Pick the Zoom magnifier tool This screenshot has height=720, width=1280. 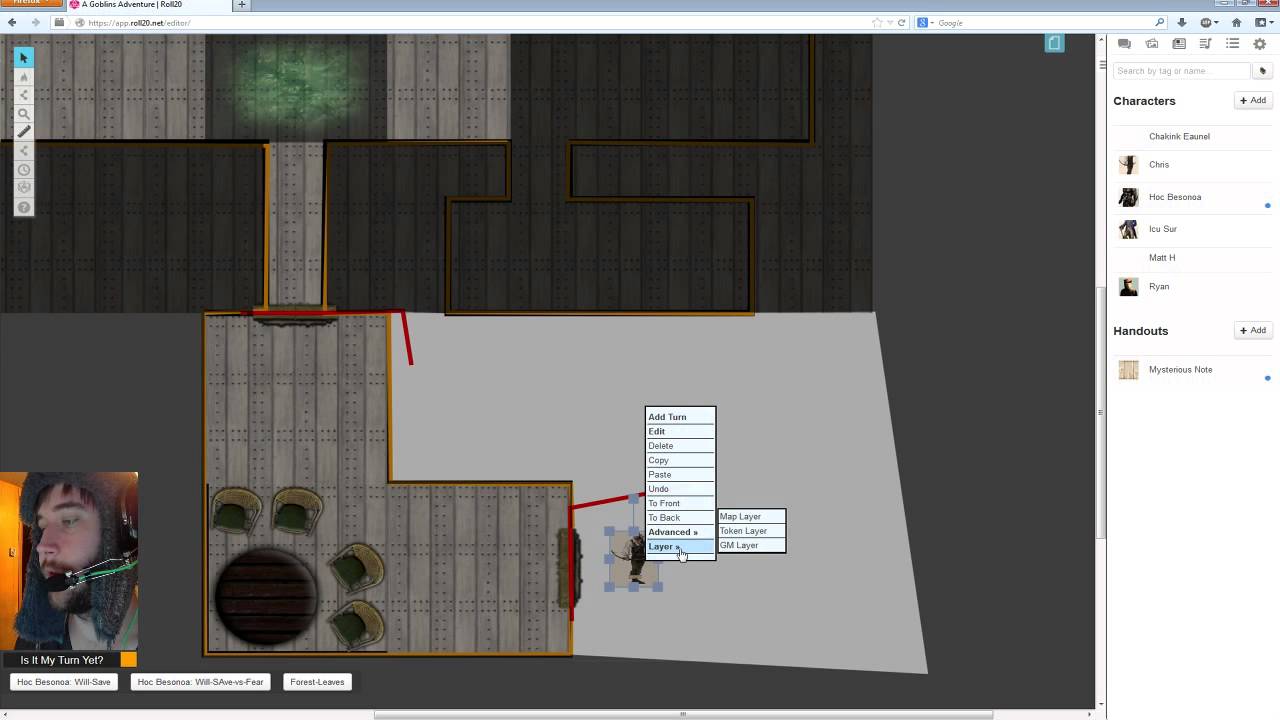24,114
